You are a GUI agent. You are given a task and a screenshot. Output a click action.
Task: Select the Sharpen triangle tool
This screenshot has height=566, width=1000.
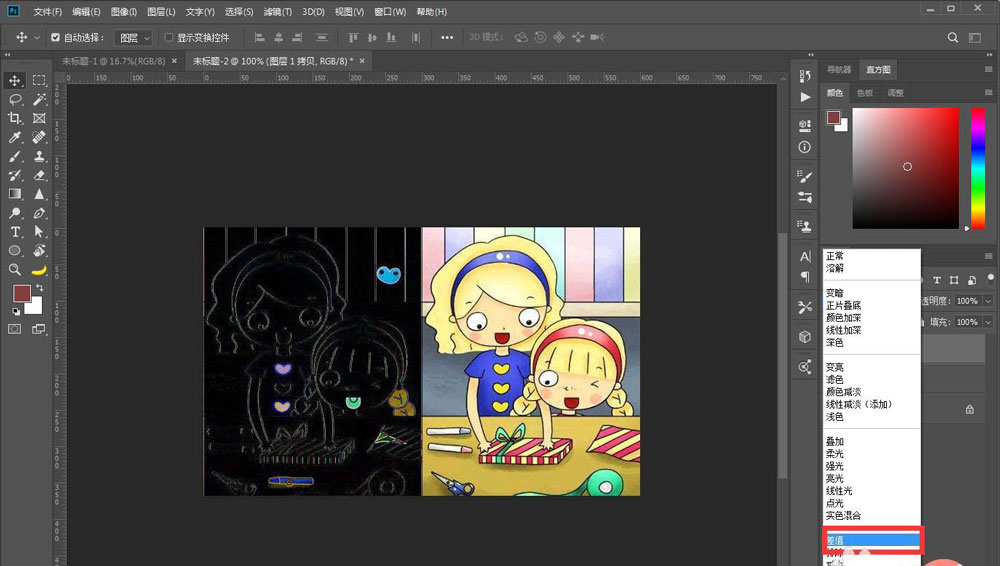pyautogui.click(x=40, y=194)
